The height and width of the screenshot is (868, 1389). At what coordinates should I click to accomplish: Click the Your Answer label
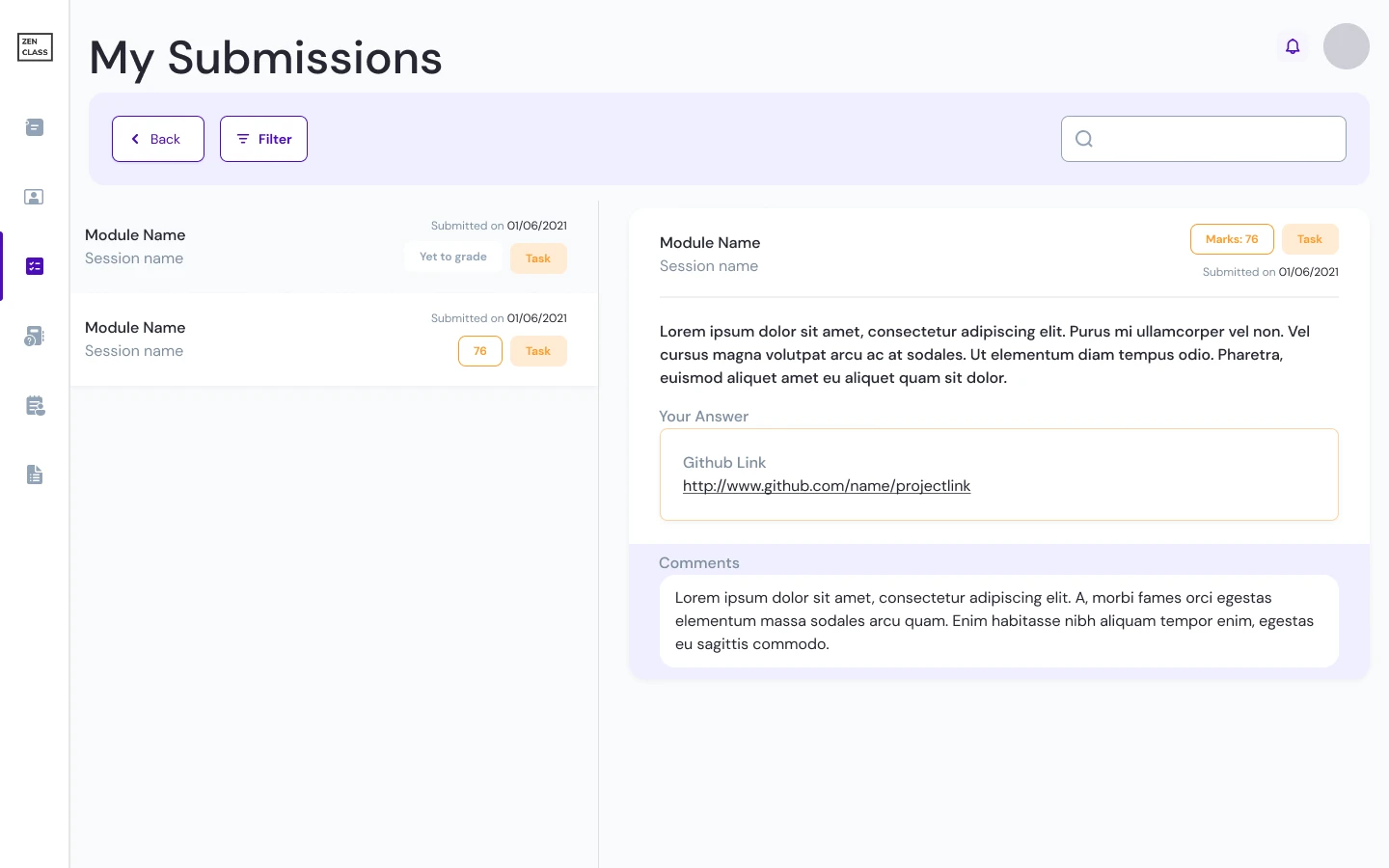[704, 417]
